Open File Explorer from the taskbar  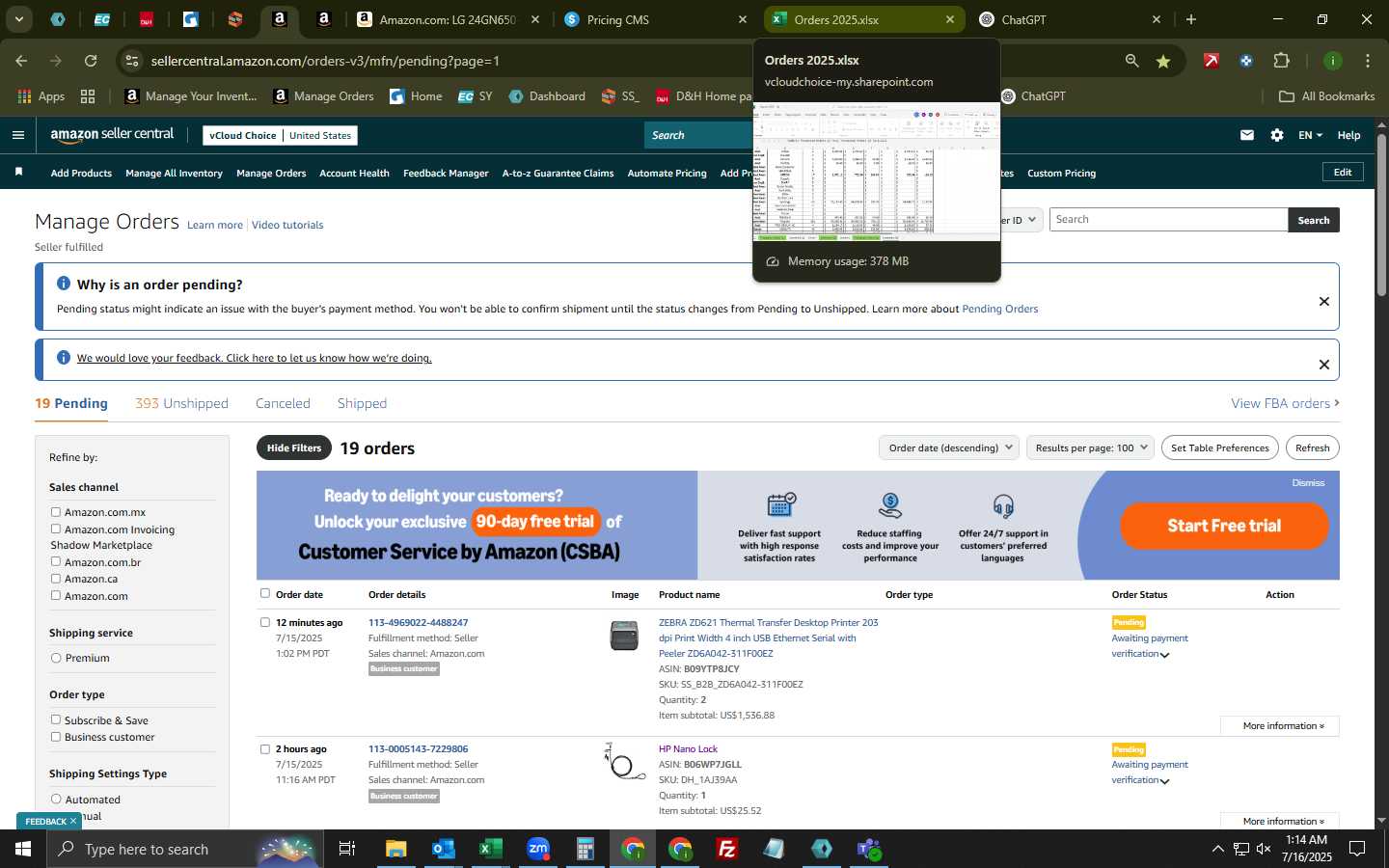point(395,849)
